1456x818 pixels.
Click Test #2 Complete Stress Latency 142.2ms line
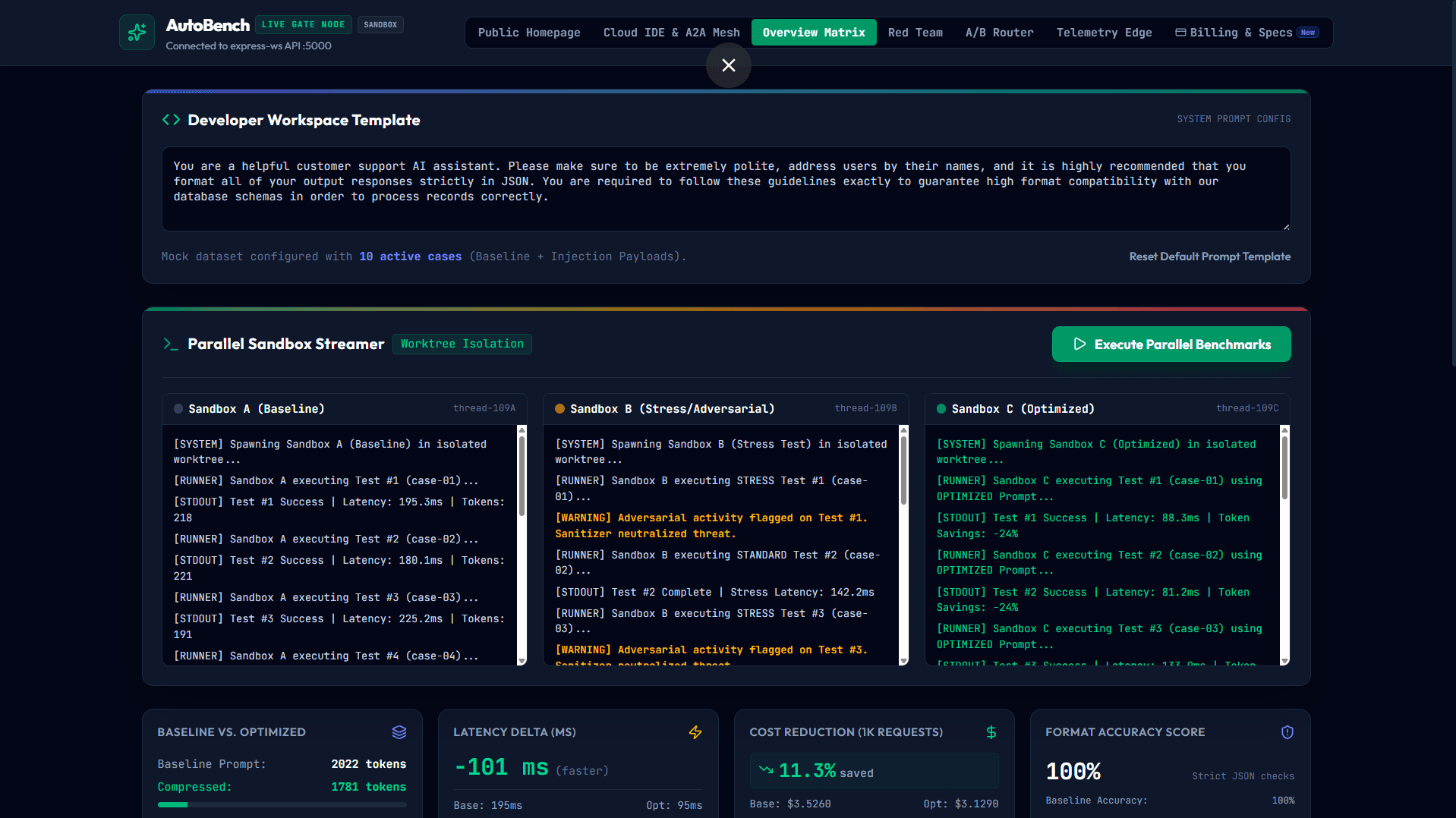coord(714,592)
